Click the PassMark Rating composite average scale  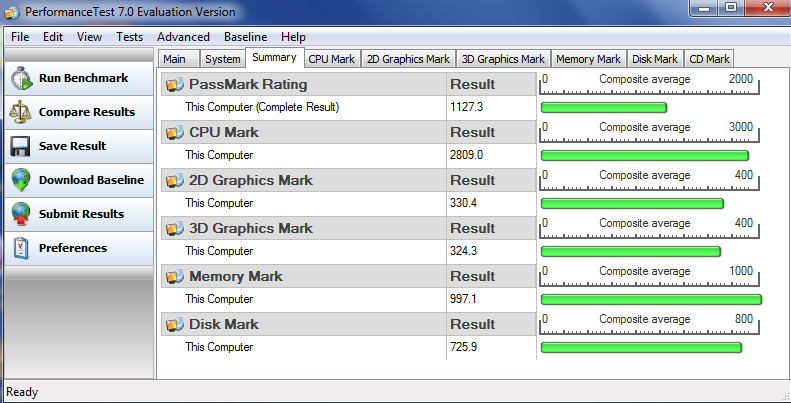649,84
